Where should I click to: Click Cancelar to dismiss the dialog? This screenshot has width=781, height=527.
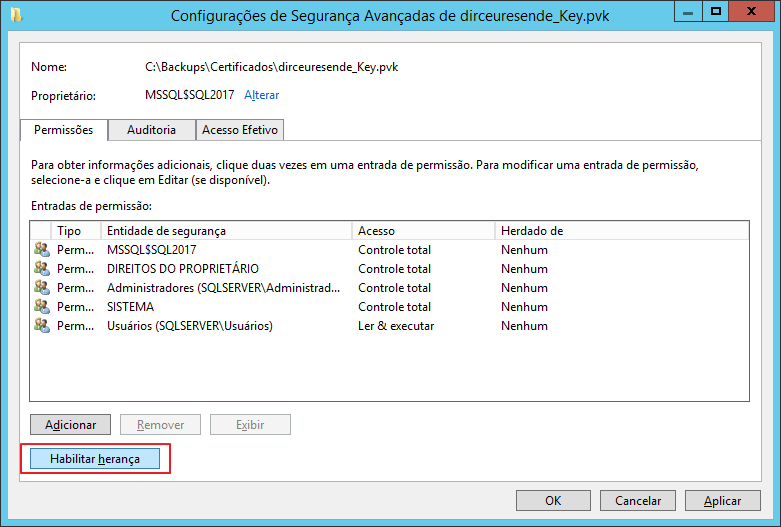[x=638, y=501]
